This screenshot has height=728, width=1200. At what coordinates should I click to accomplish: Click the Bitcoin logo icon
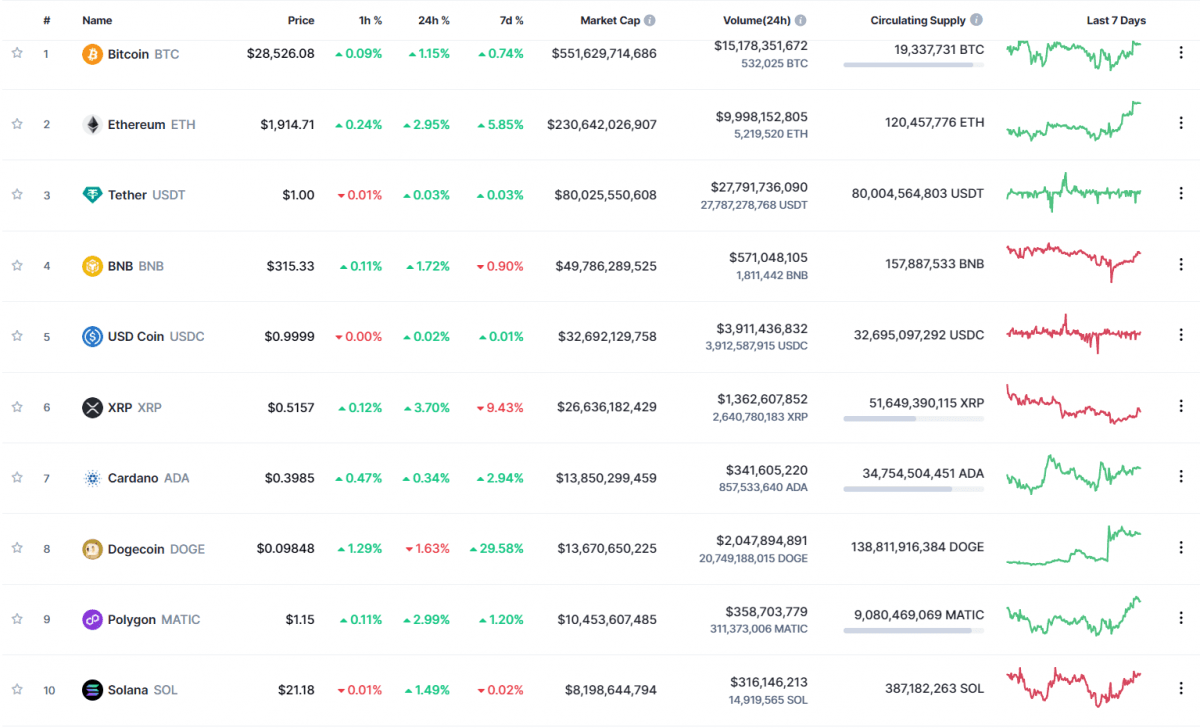pos(92,54)
